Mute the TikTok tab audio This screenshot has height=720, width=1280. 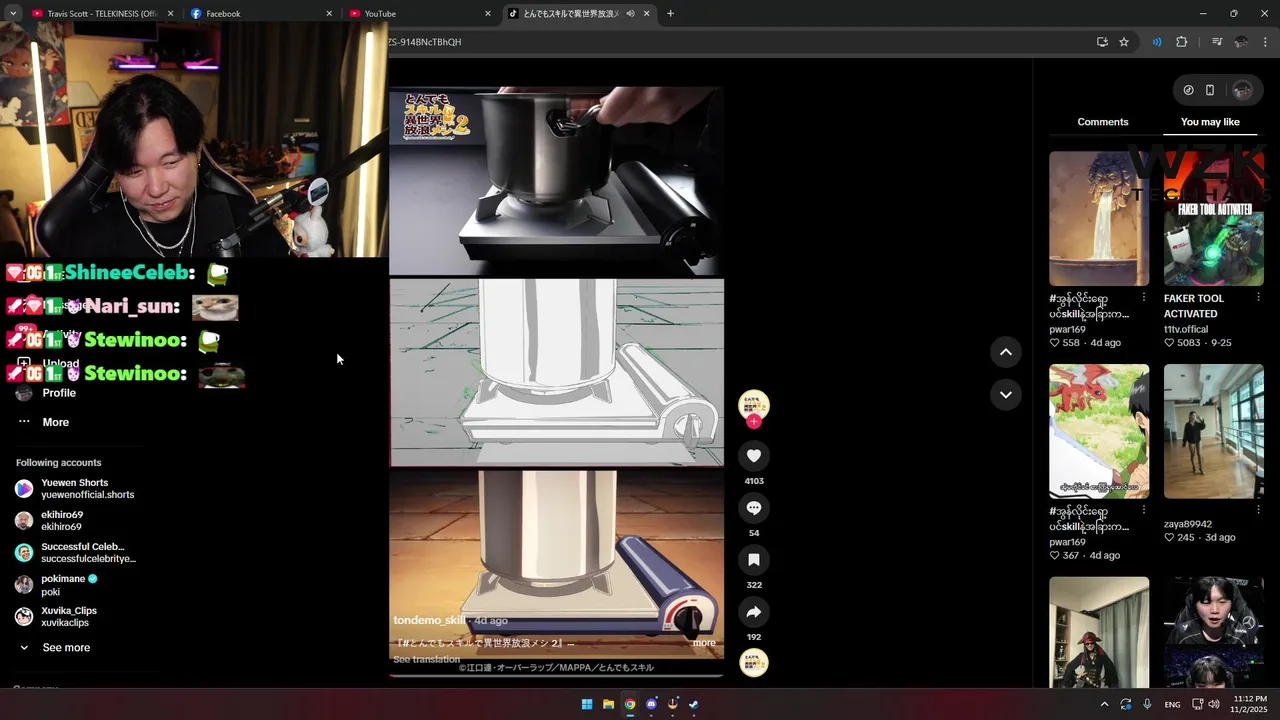(630, 13)
